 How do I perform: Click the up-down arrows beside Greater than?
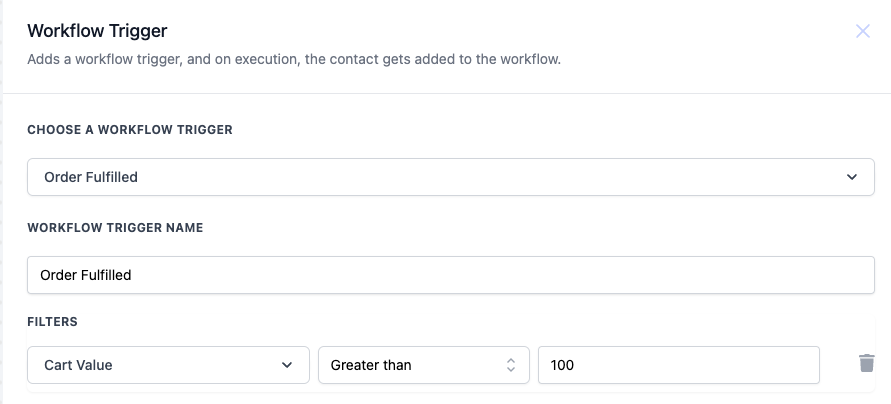[510, 365]
